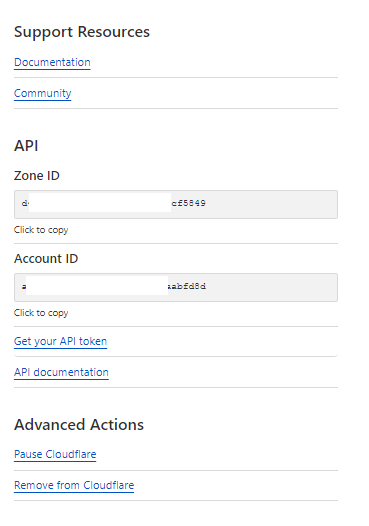The height and width of the screenshot is (526, 369).
Task: Click 'Click to copy' under Account ID
Action: pyautogui.click(x=41, y=313)
